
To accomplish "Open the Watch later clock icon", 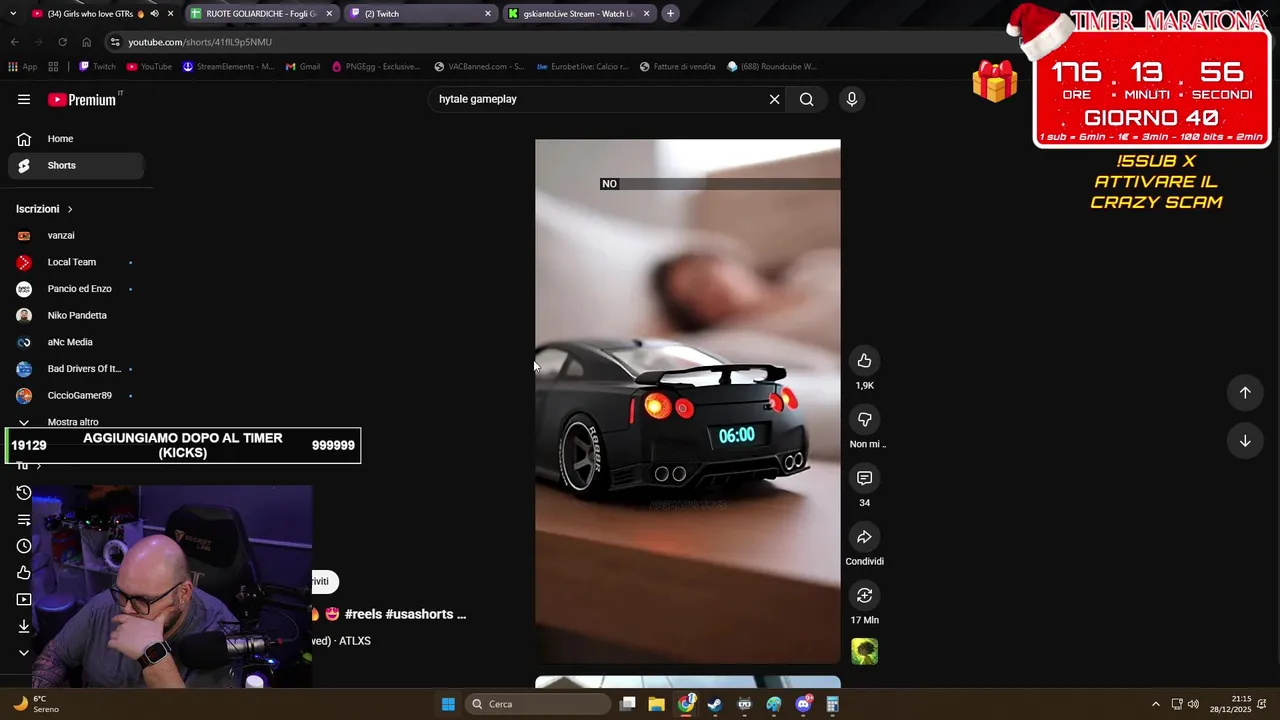I will click(24, 546).
